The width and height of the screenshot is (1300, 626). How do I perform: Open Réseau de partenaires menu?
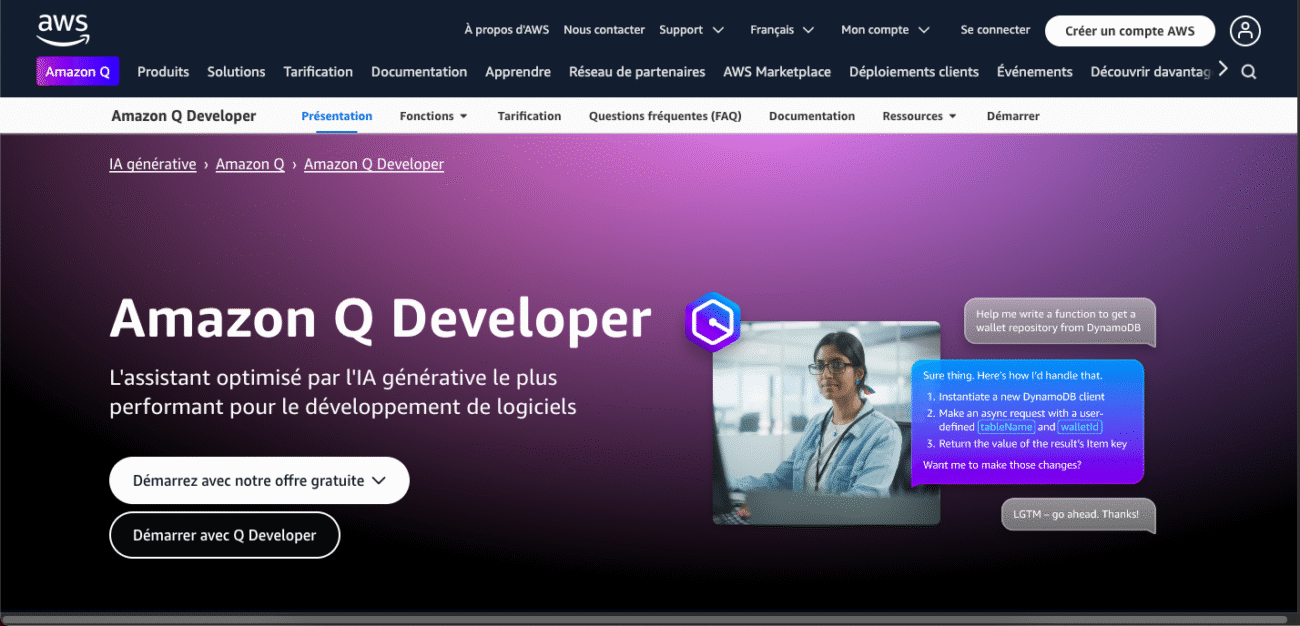click(637, 72)
